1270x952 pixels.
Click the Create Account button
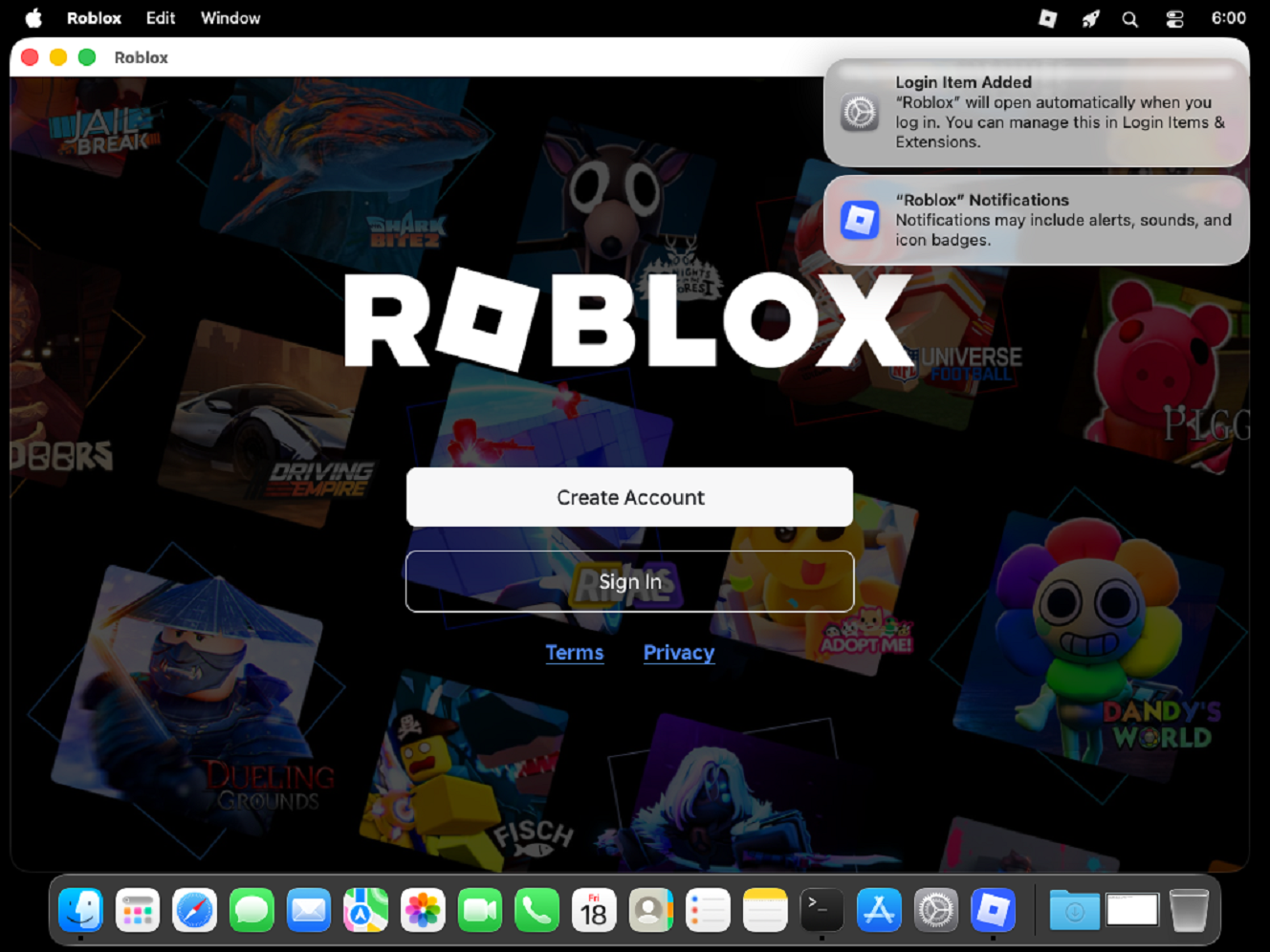point(629,497)
